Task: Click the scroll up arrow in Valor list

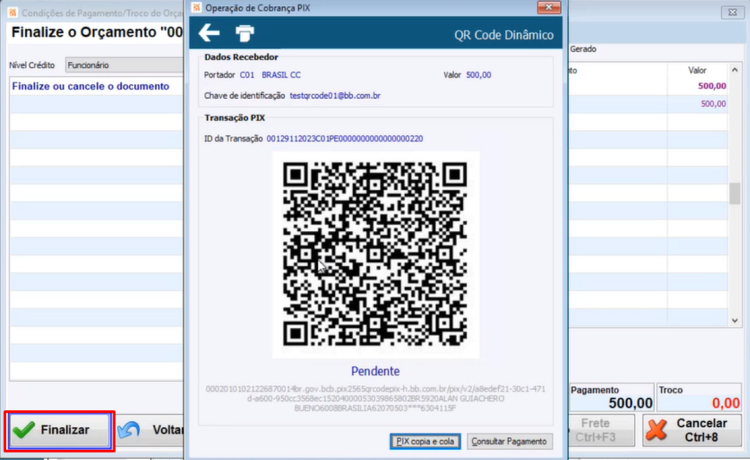Action: 735,70
